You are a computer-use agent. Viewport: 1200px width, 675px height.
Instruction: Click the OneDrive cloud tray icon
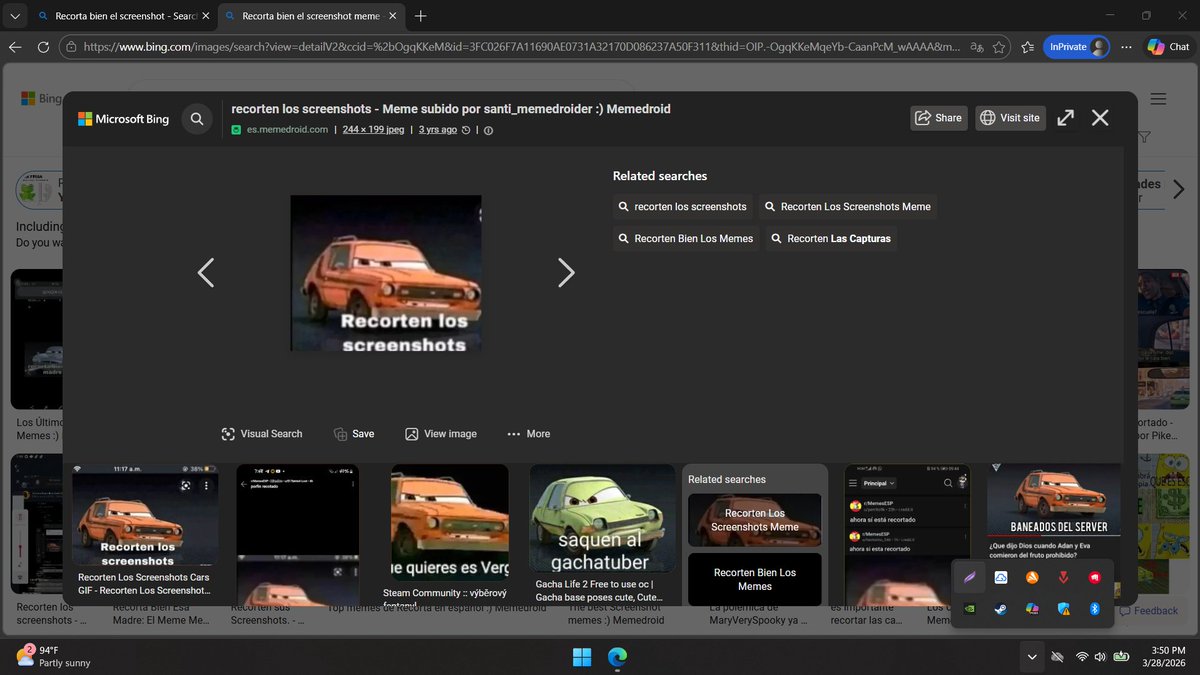click(1001, 577)
